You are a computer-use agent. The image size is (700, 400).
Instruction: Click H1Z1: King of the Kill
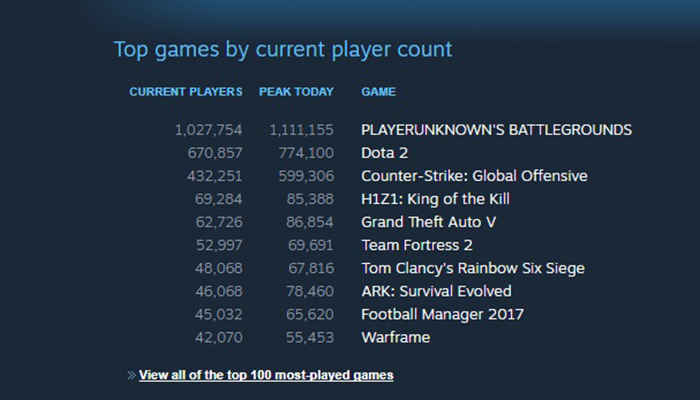[x=435, y=199]
